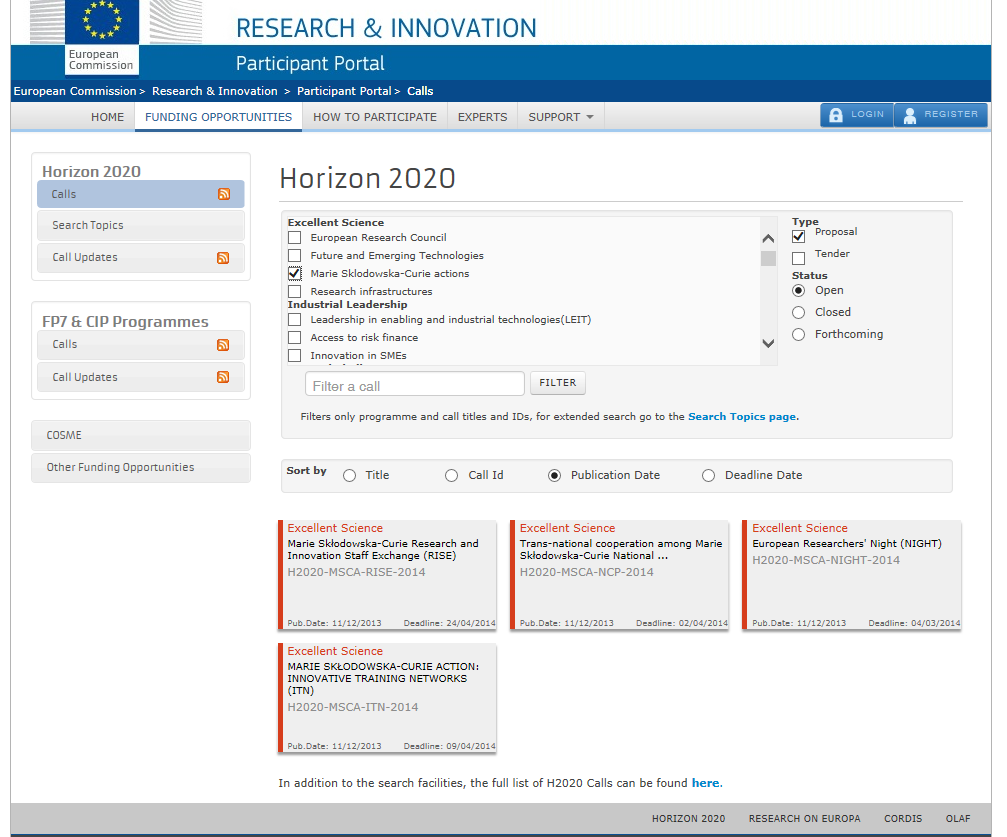Check Access to risk finance
Image resolution: width=1007 pixels, height=837 pixels.
point(295,337)
